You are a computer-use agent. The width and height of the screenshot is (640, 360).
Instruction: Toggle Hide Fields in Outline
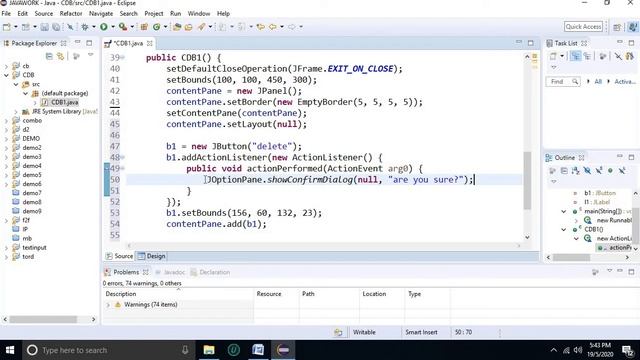587,170
